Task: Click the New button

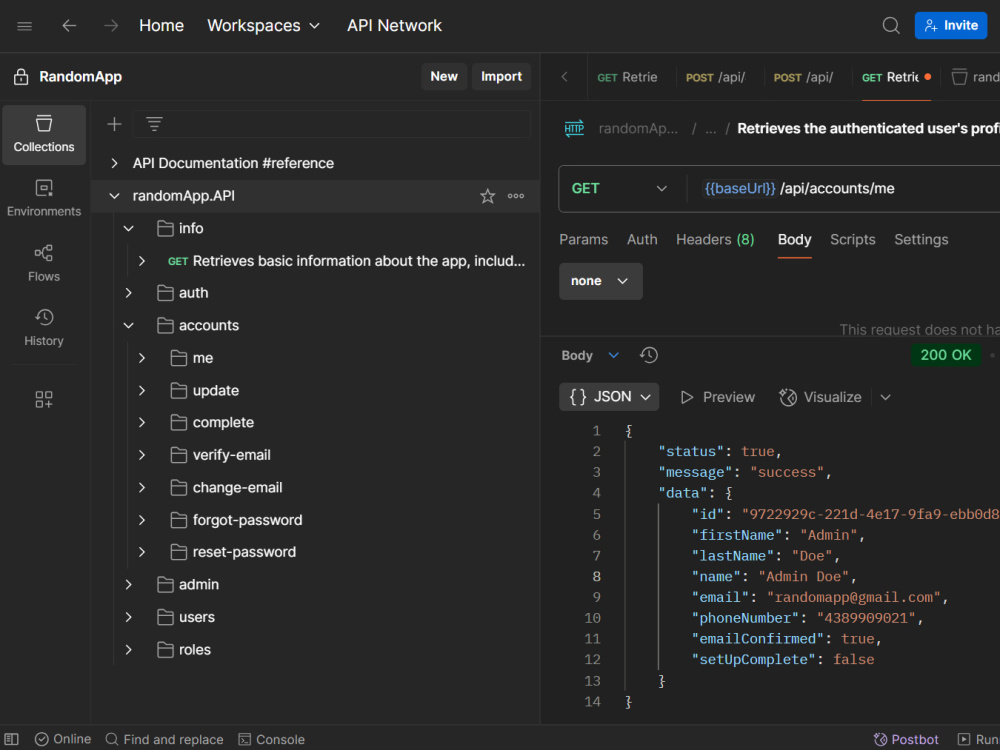Action: tap(444, 77)
